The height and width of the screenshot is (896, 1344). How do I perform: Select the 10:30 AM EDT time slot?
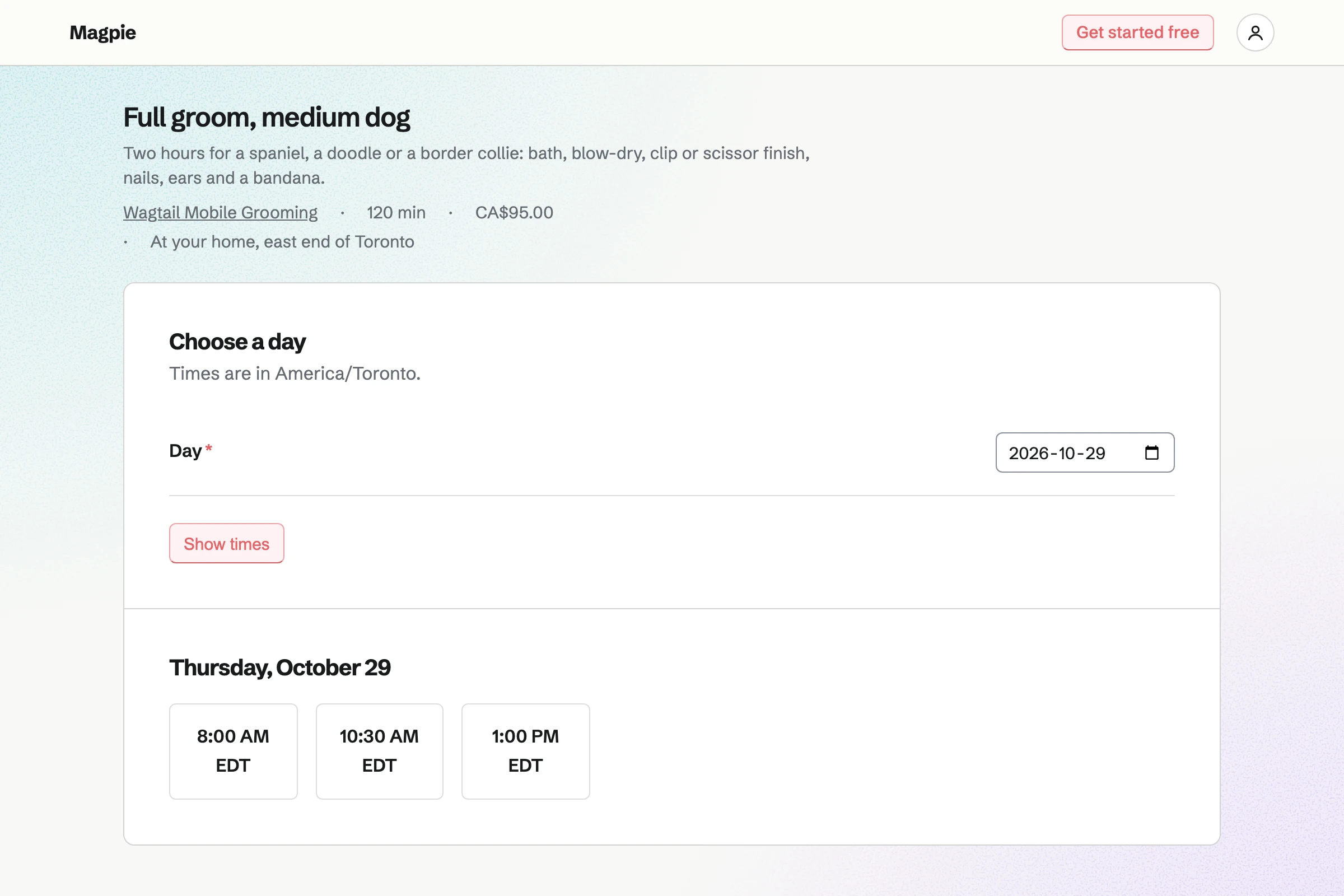click(380, 751)
